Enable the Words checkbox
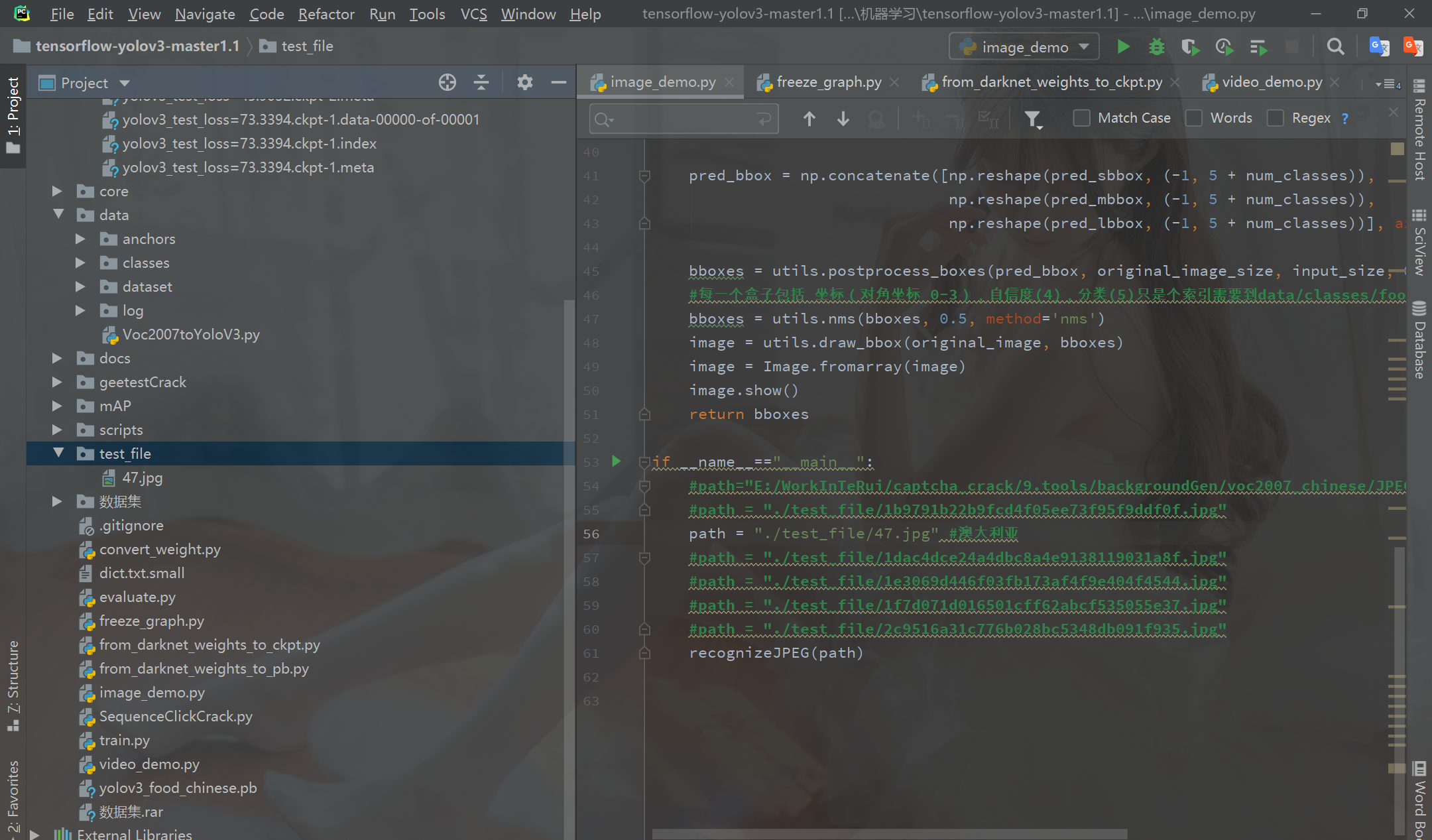Viewport: 1432px width, 840px height. (1194, 118)
